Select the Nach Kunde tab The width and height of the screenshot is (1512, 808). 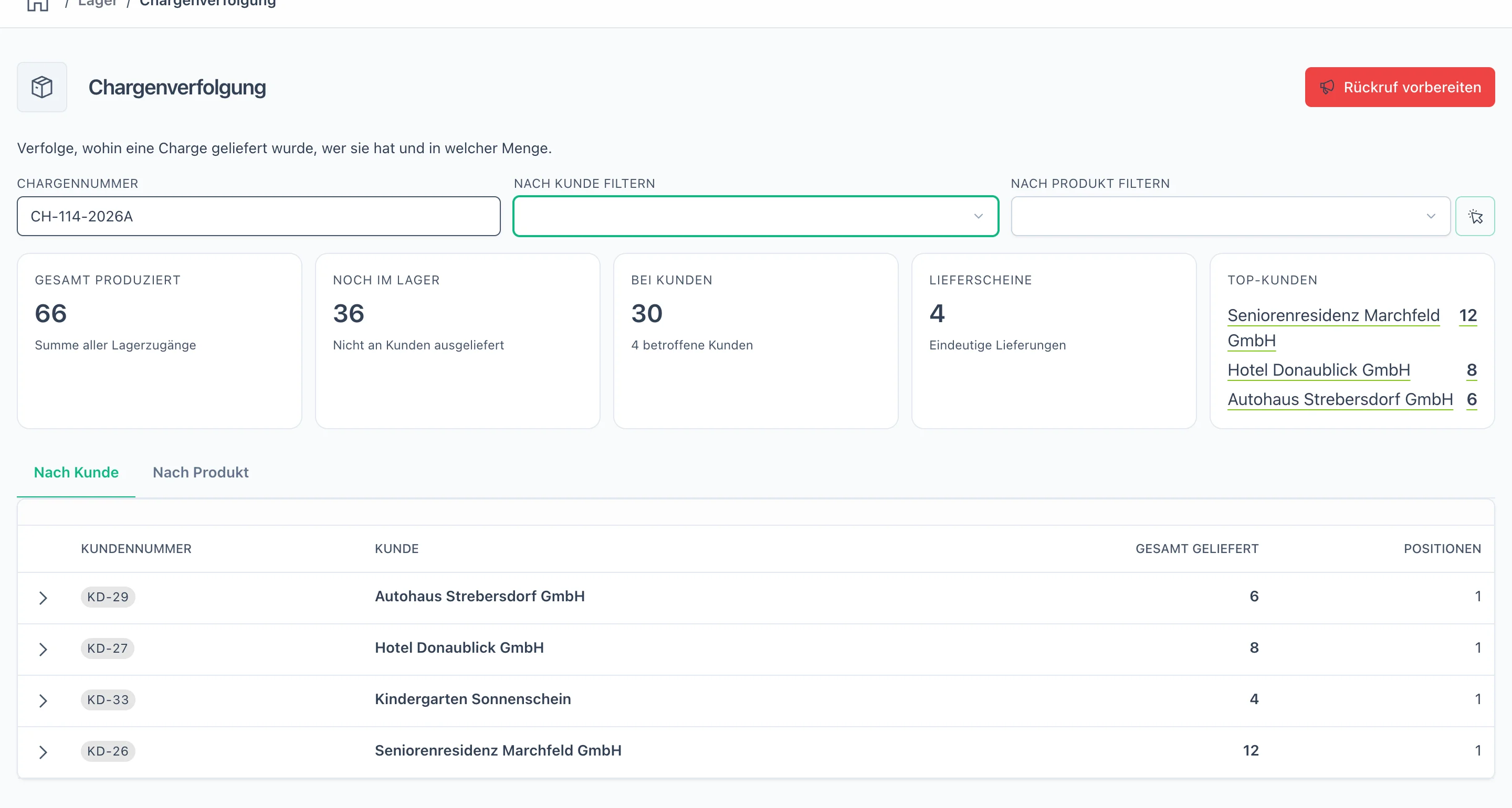coord(76,472)
